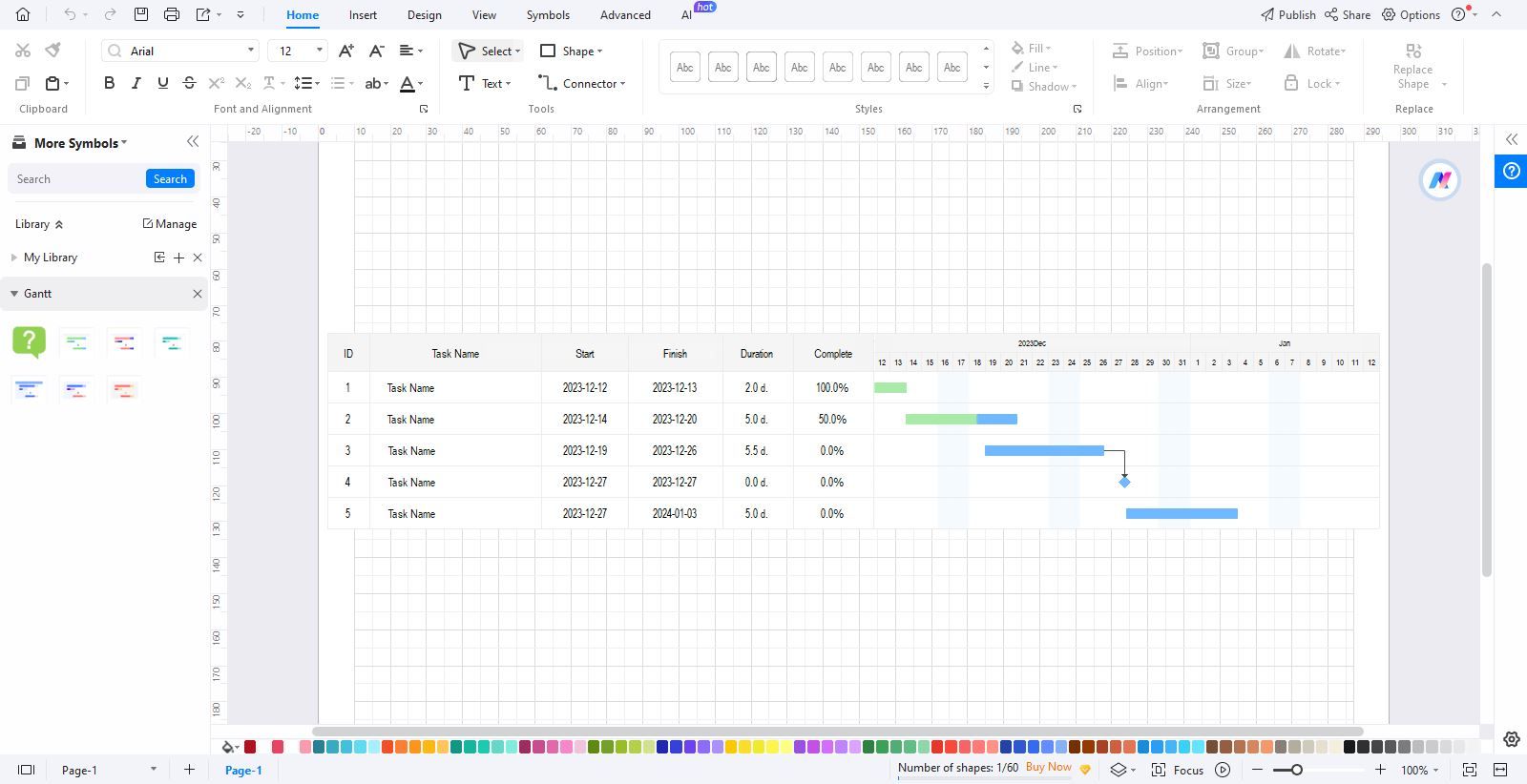1527x784 pixels.
Task: Click the Paste clipboard icon
Action: [x=53, y=83]
